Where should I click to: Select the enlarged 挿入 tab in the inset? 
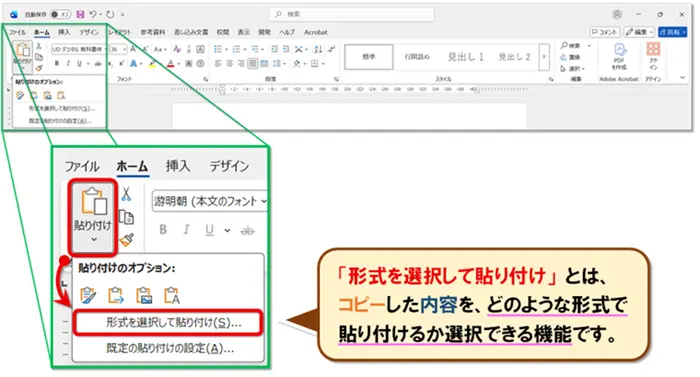click(178, 166)
